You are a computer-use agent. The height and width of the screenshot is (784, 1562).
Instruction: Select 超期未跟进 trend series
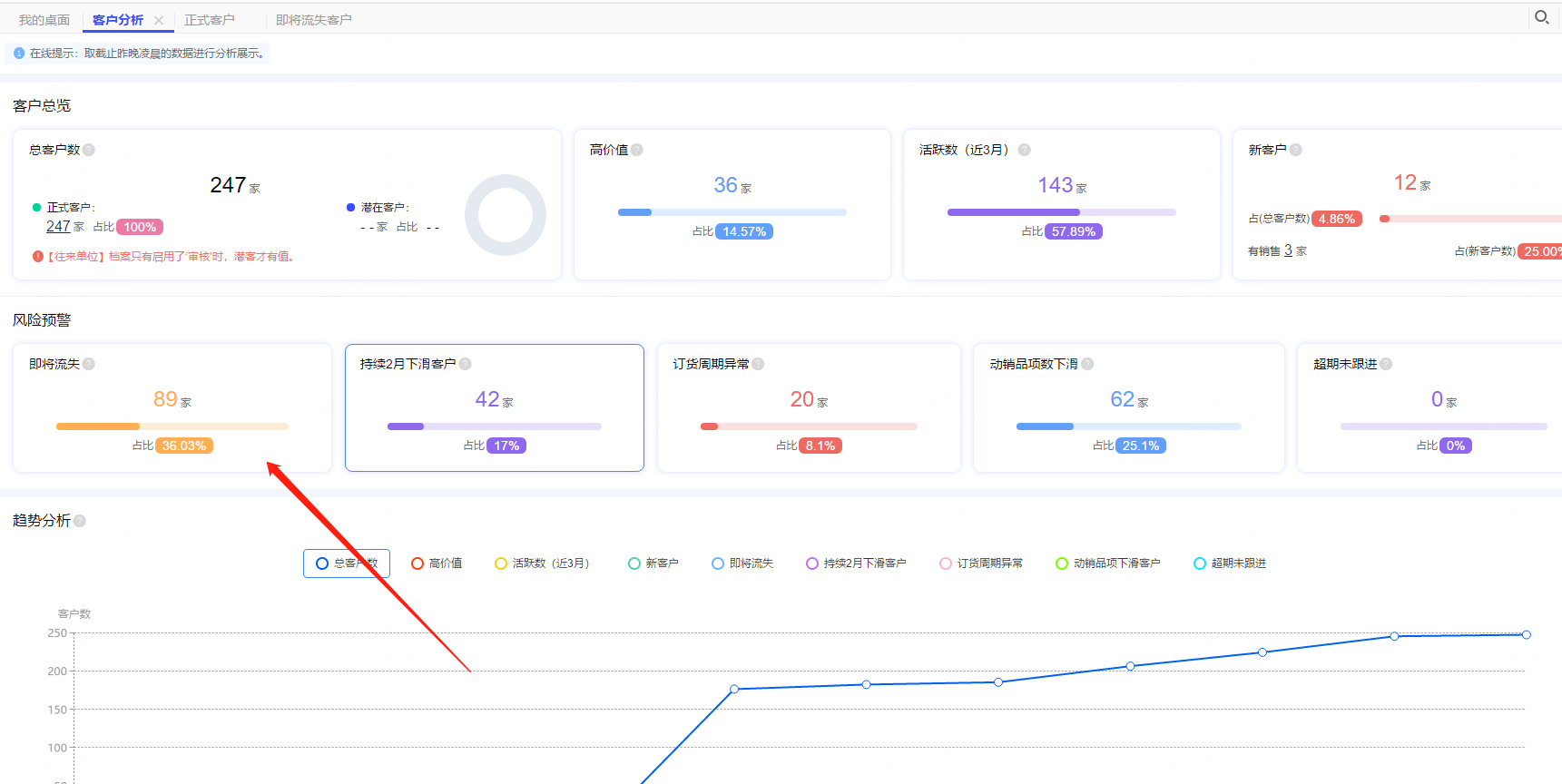(x=1230, y=563)
